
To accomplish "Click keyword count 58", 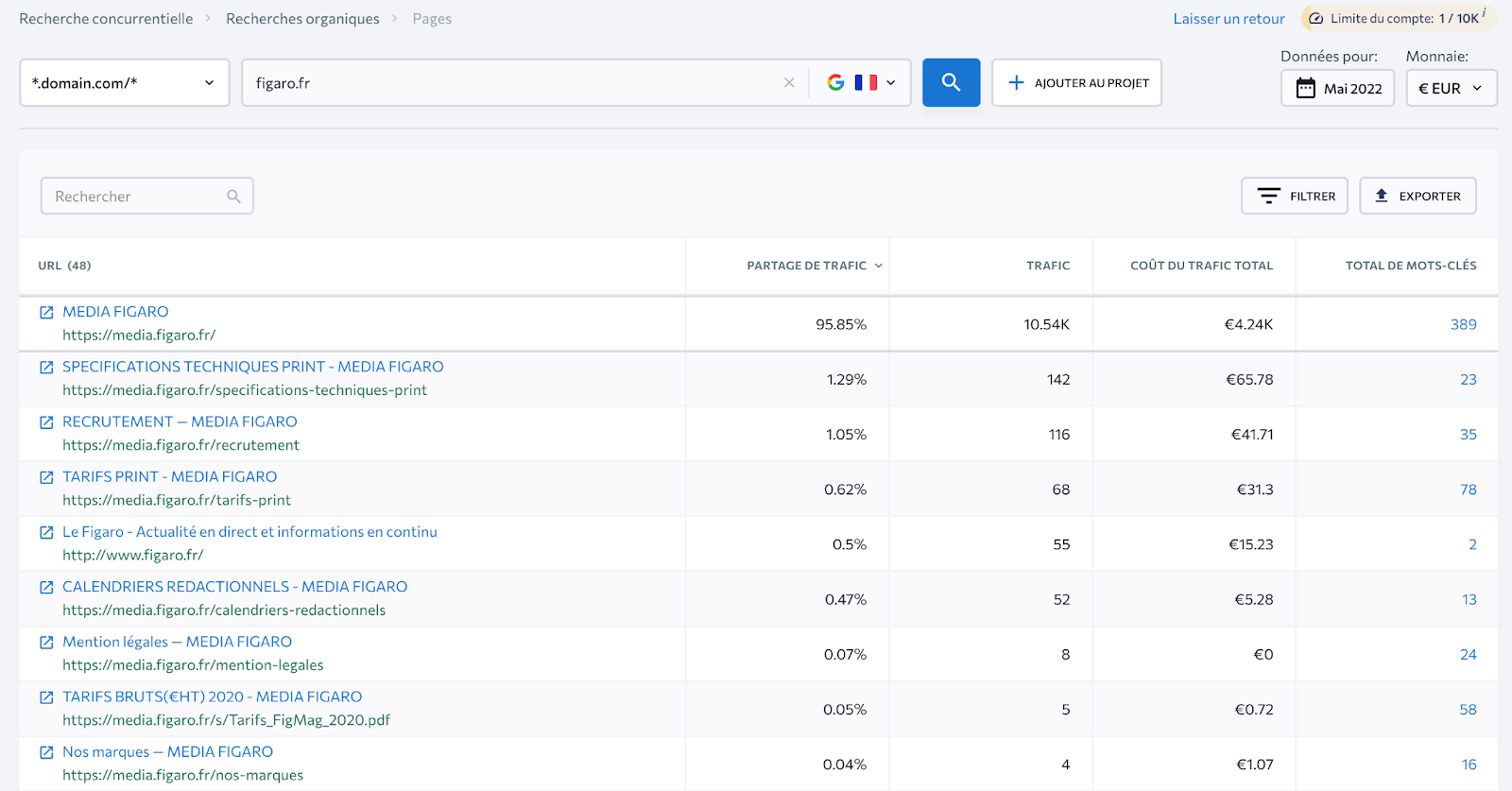I will [x=1468, y=710].
